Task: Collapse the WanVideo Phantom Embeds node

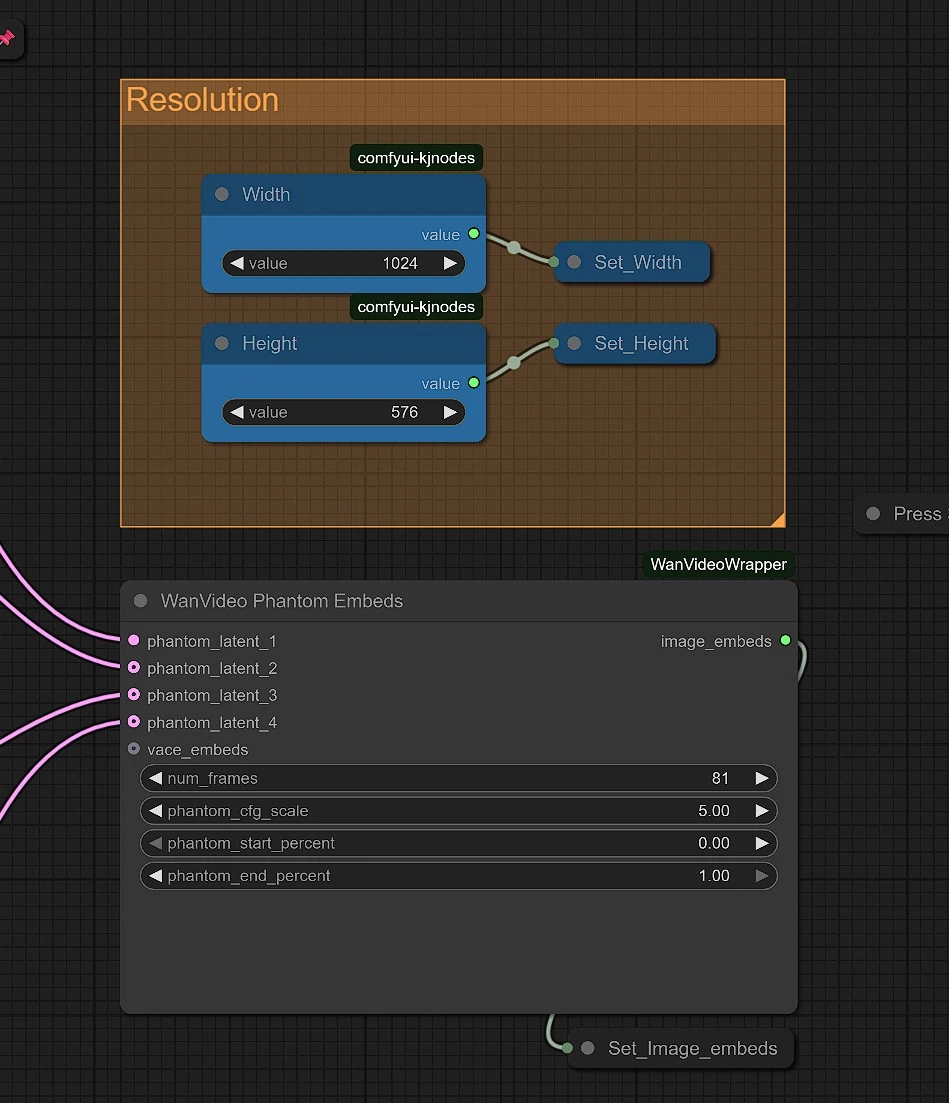Action: pos(141,601)
